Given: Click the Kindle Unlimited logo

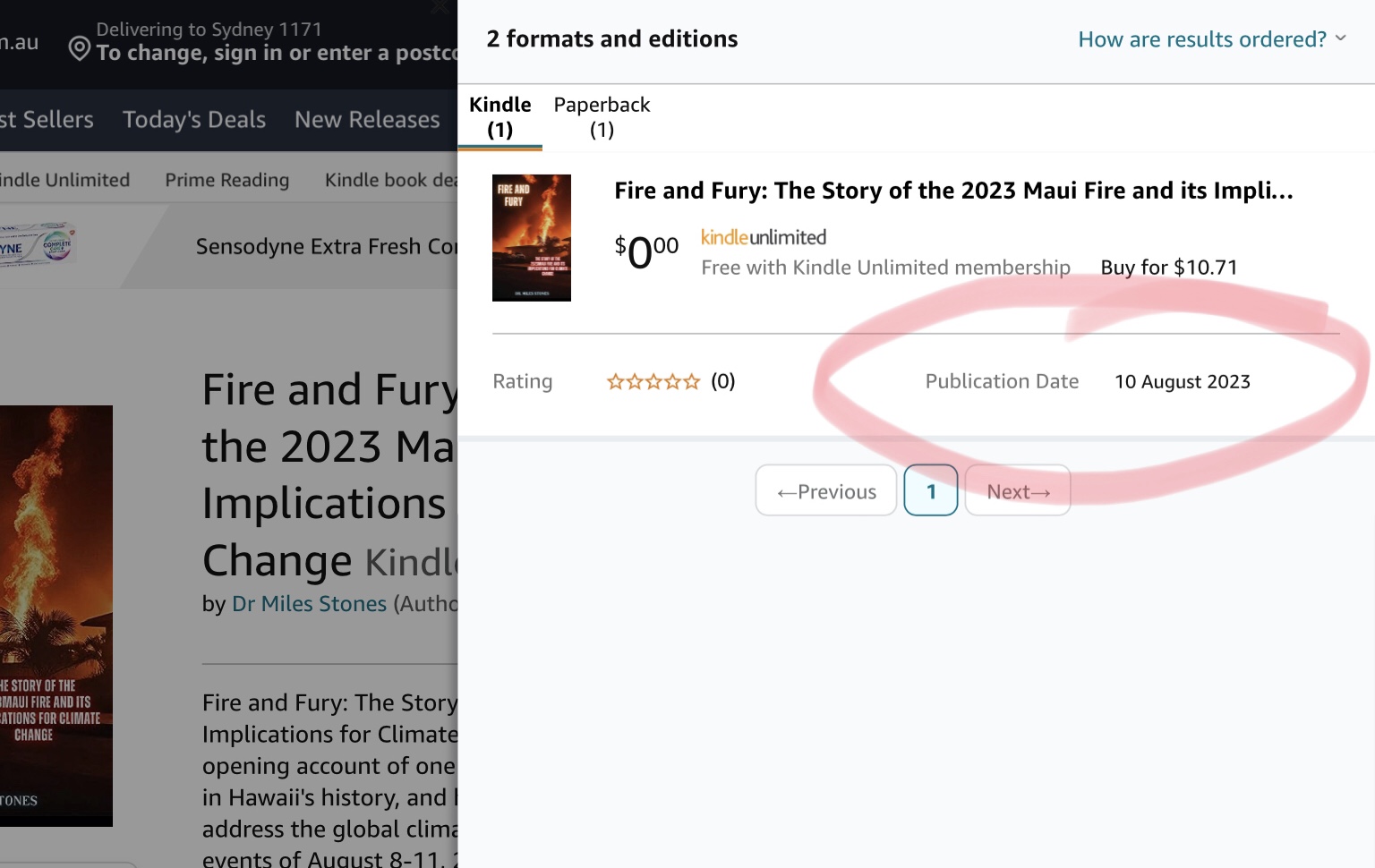Looking at the screenshot, I should click(764, 238).
